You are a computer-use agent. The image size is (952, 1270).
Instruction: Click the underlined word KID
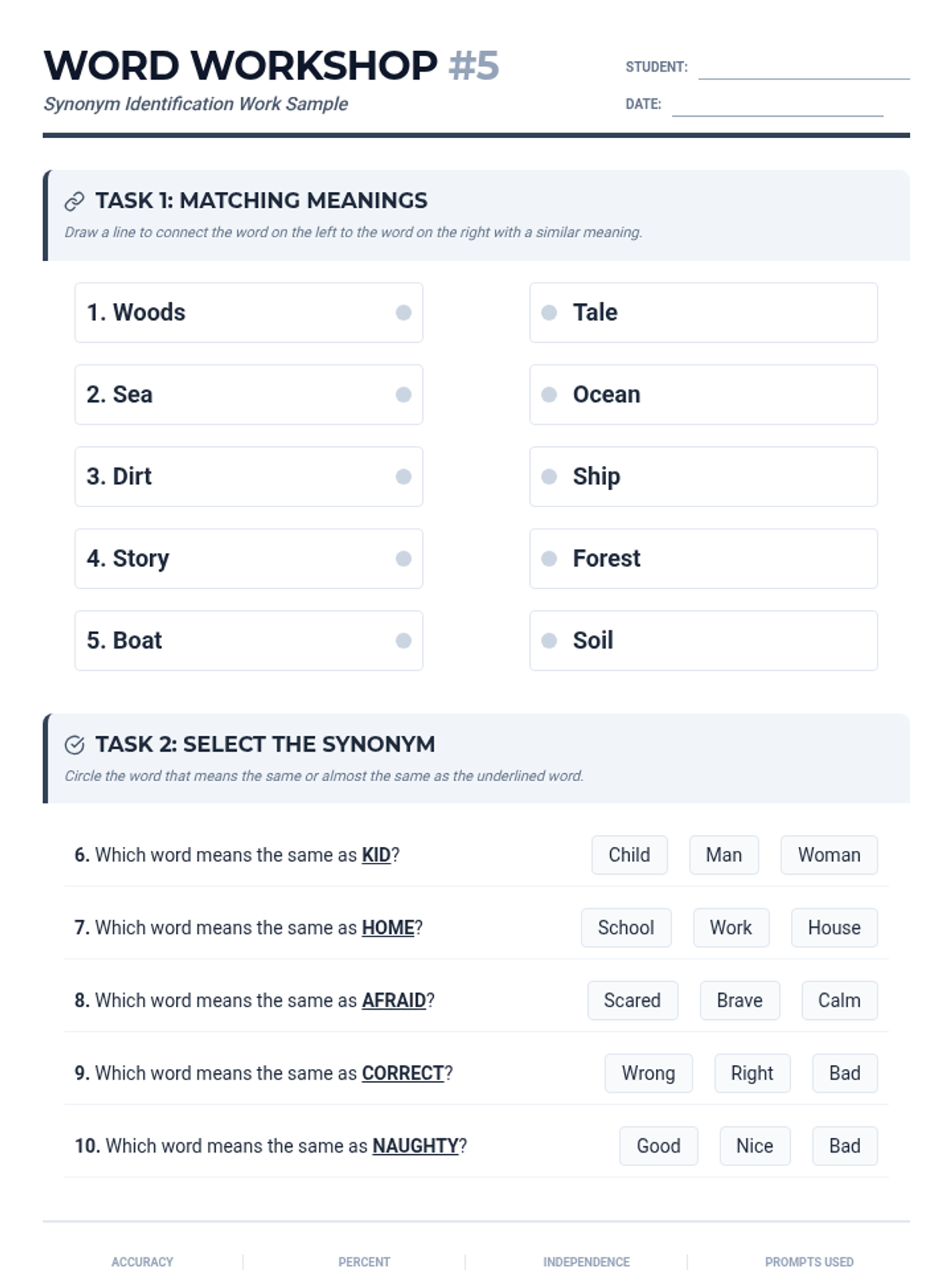tap(376, 855)
